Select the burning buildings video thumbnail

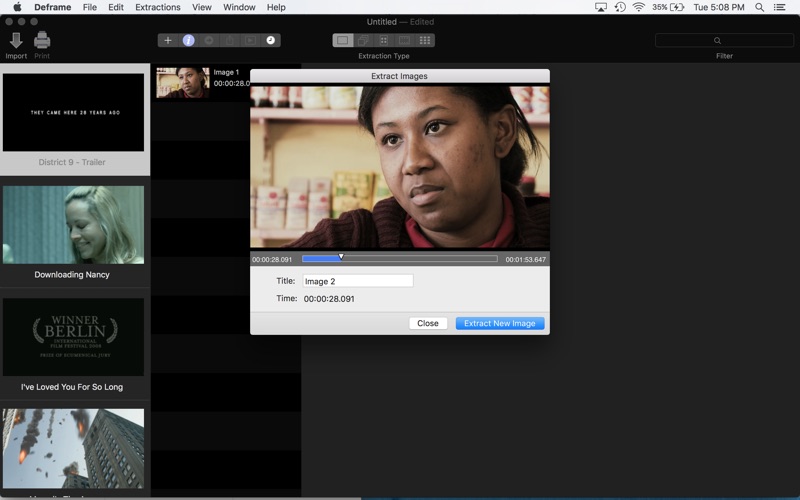(73, 448)
